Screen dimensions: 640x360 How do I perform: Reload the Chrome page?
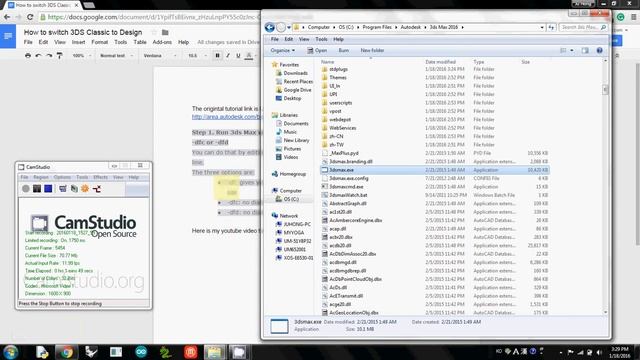tap(30, 17)
